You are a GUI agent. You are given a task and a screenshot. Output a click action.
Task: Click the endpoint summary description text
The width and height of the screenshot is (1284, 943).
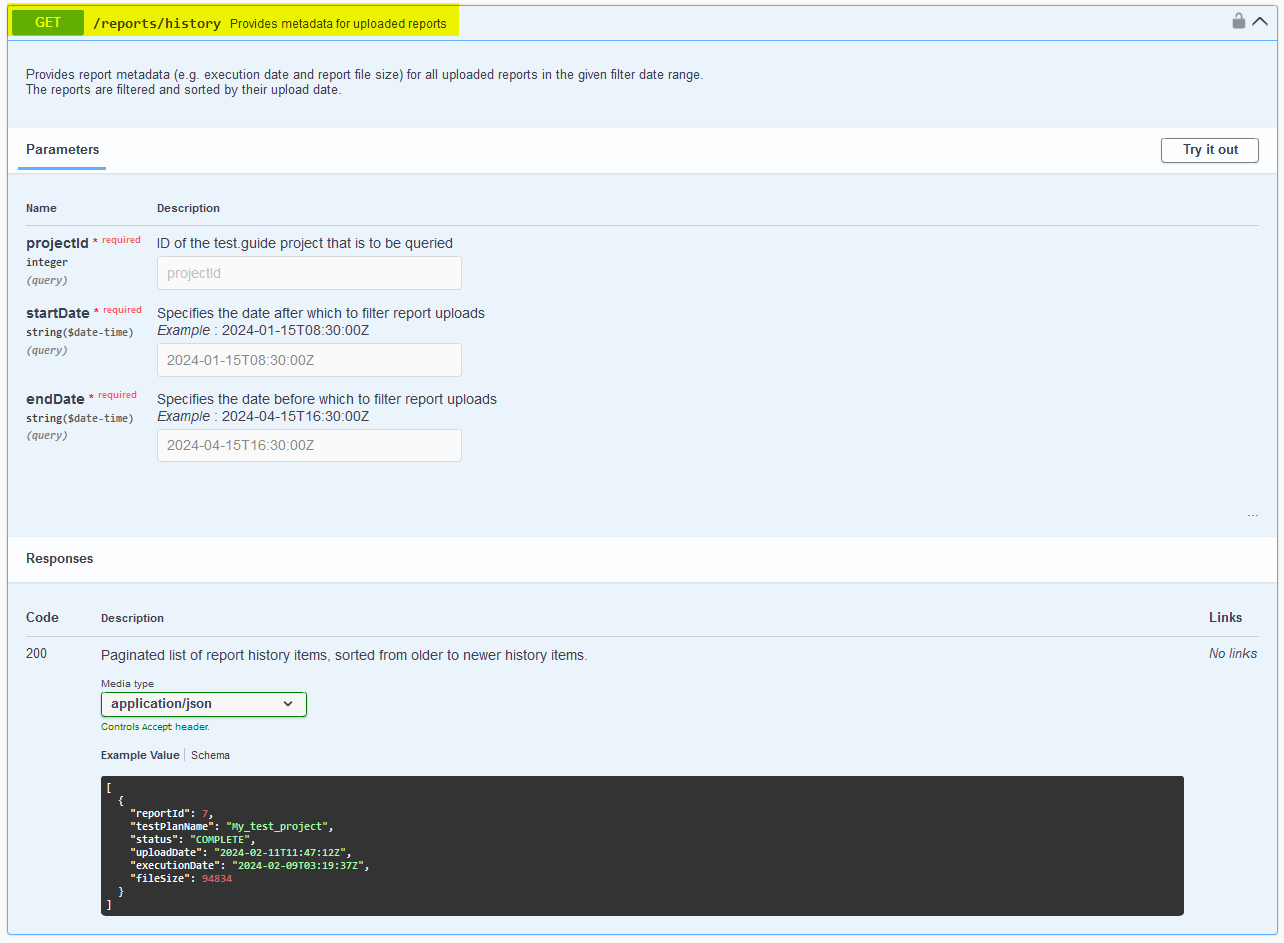click(x=338, y=24)
